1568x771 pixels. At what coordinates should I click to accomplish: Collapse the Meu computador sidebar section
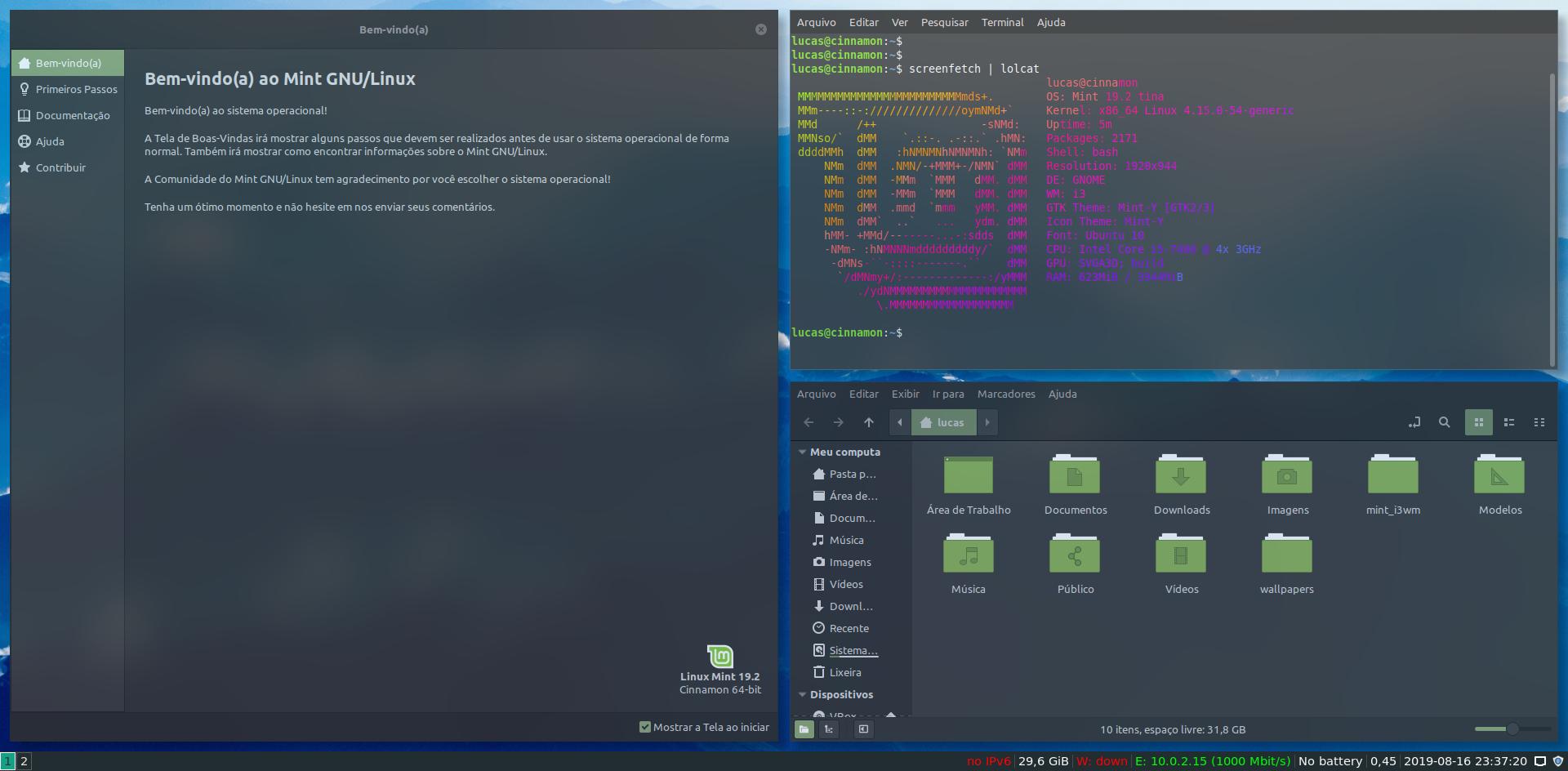point(803,452)
